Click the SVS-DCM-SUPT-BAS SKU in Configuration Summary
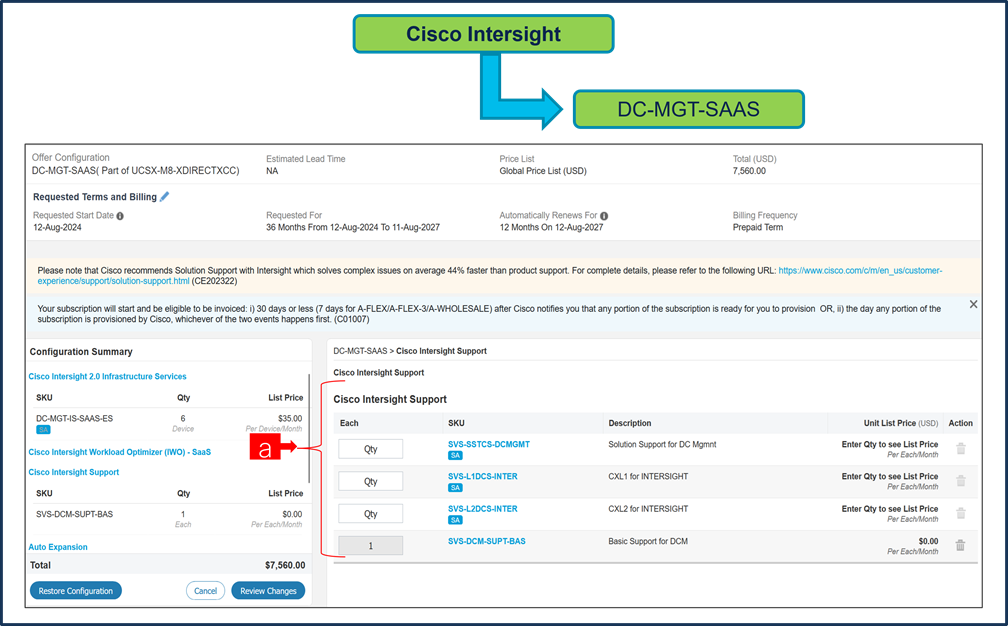The height and width of the screenshot is (626, 1008). click(x=75, y=514)
